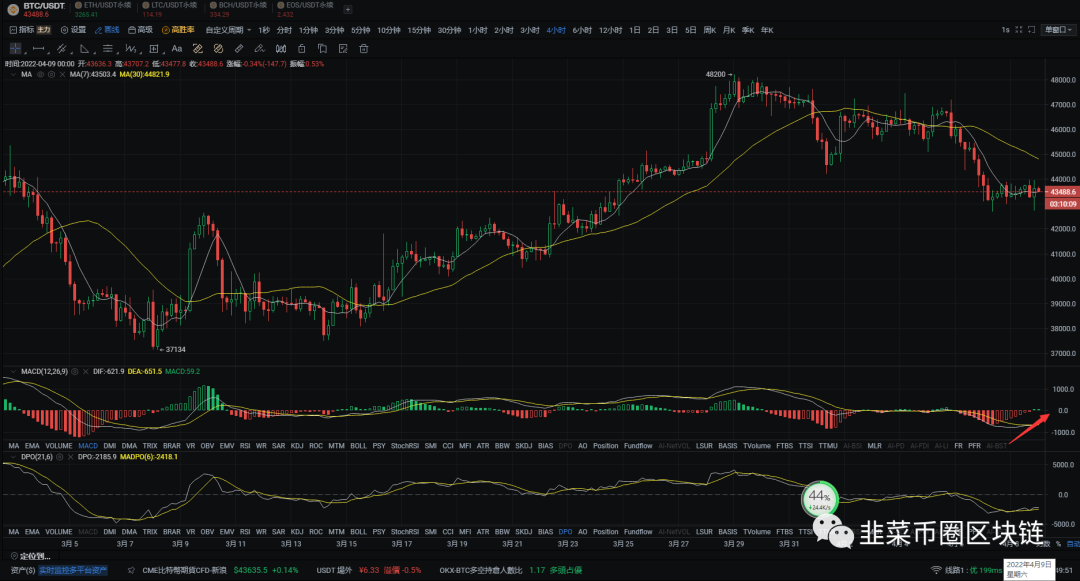Select the crosshair cursor tool

[x=13, y=49]
